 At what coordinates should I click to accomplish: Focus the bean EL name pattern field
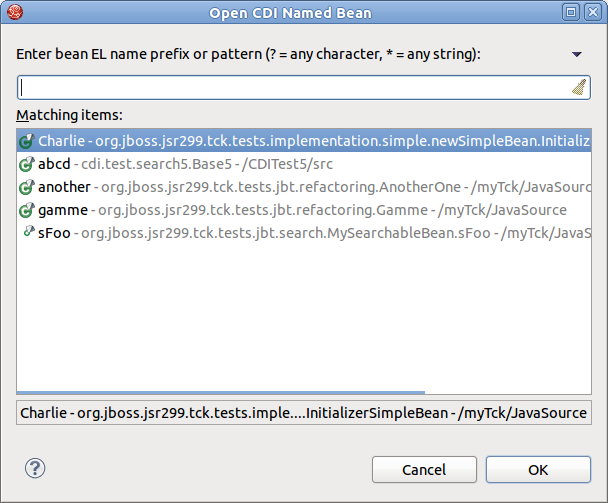point(290,87)
